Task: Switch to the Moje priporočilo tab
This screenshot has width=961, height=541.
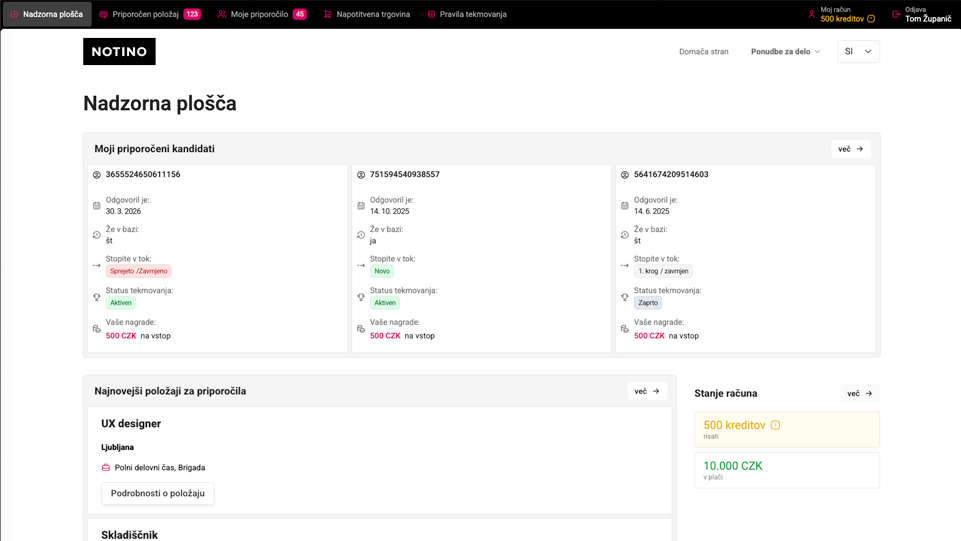Action: click(261, 14)
